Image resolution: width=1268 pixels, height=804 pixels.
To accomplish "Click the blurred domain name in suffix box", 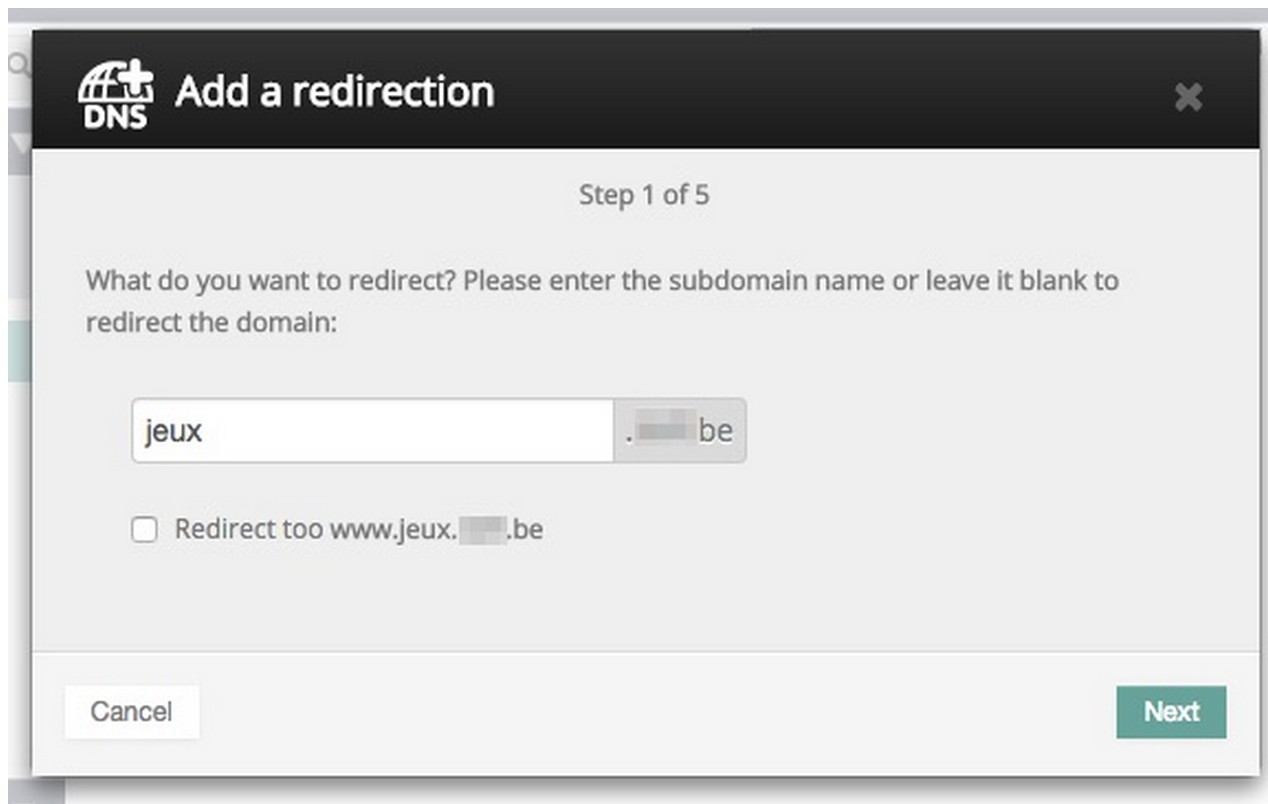I will pos(665,432).
